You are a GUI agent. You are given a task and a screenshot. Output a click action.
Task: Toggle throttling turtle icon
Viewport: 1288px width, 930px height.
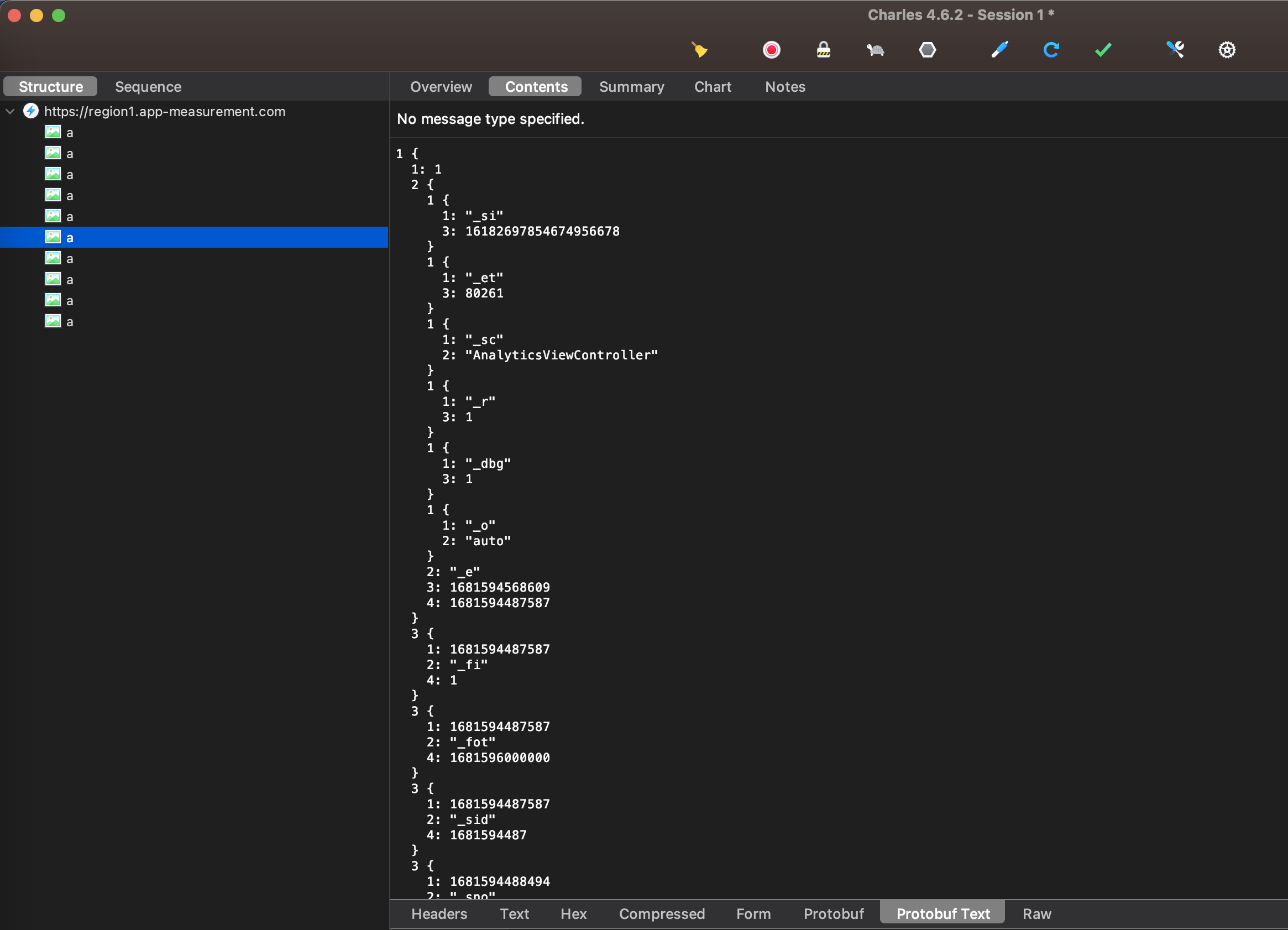(x=875, y=50)
